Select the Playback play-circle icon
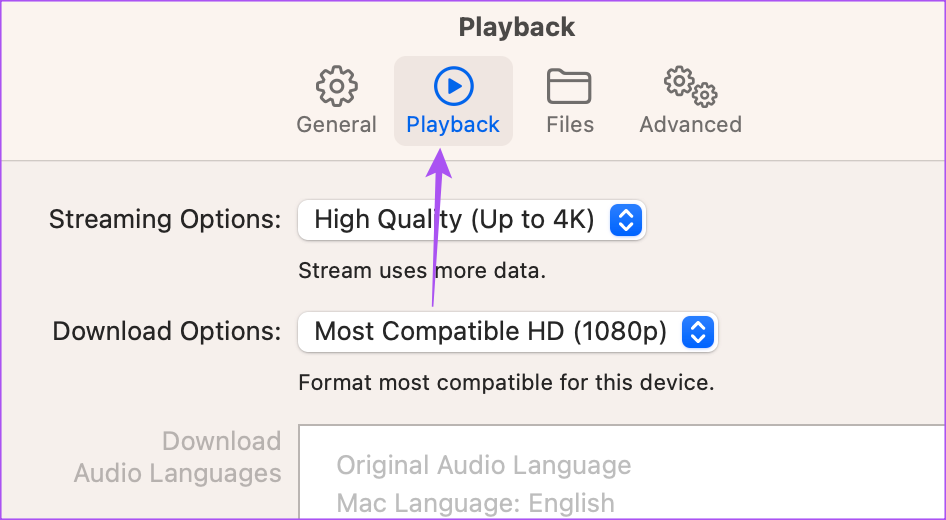The height and width of the screenshot is (520, 946). pos(454,86)
